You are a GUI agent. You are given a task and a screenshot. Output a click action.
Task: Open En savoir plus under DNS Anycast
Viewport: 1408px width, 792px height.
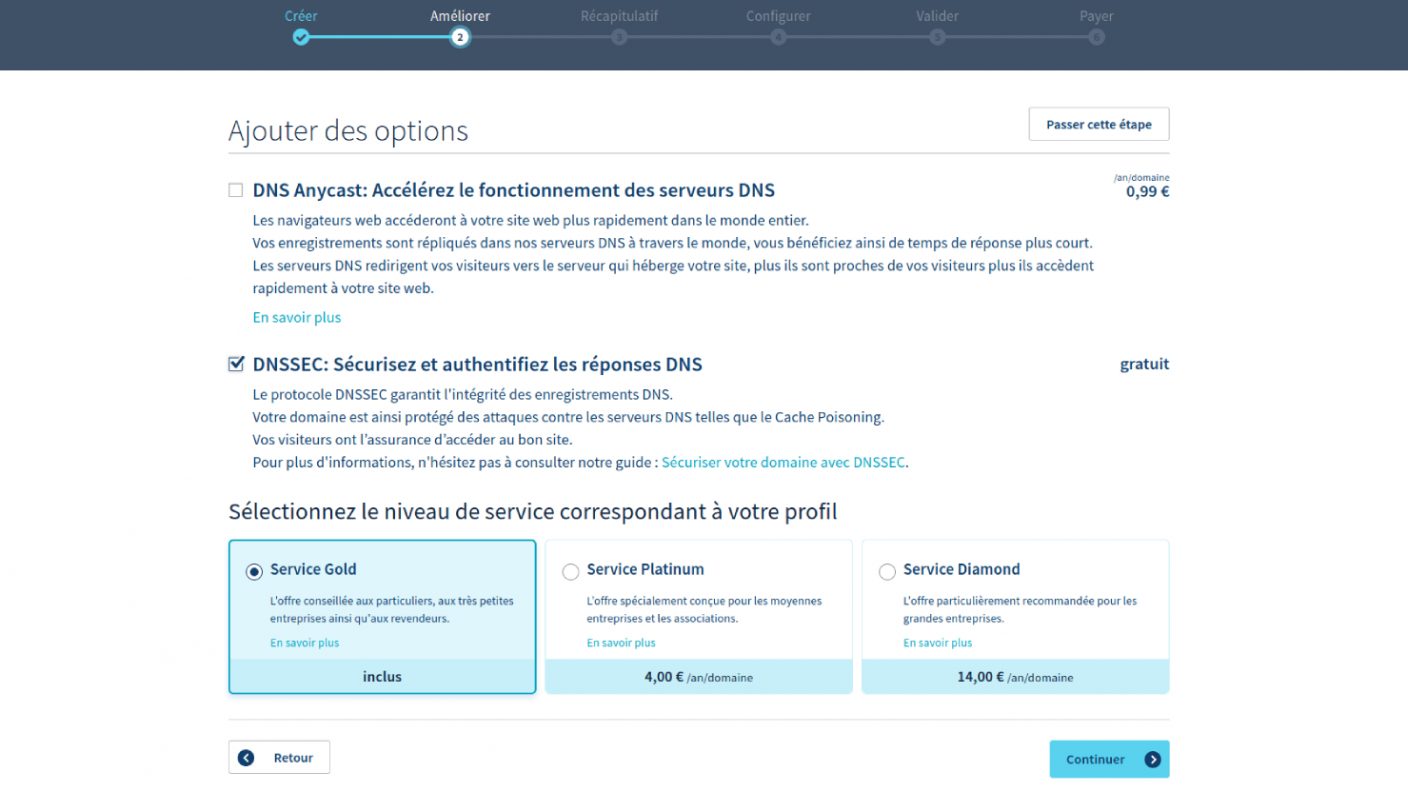pos(297,317)
